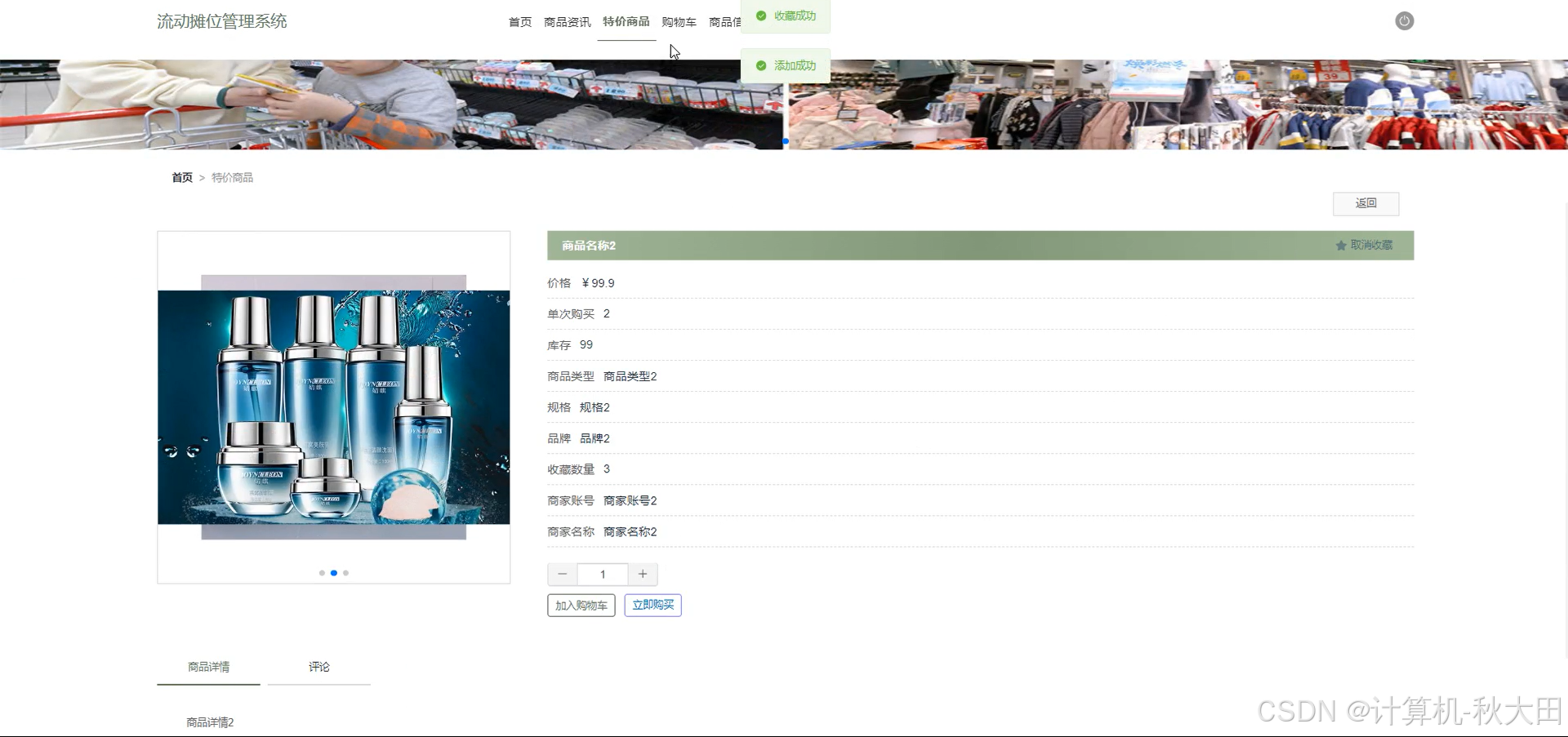Click the 加入购物车 button
The image size is (1568, 737).
(581, 605)
